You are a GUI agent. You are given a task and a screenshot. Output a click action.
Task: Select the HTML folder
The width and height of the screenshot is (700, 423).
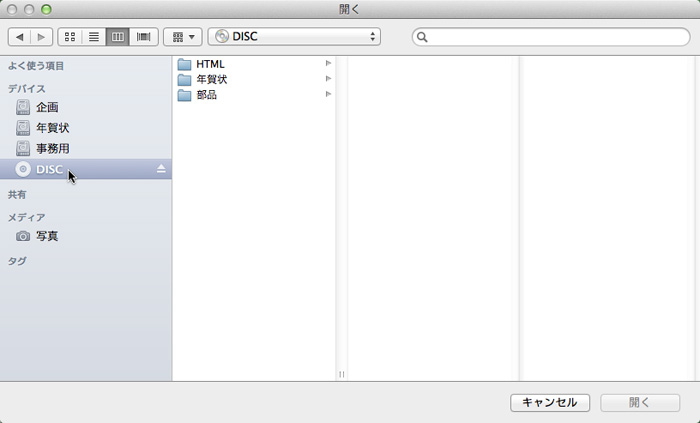[x=210, y=64]
